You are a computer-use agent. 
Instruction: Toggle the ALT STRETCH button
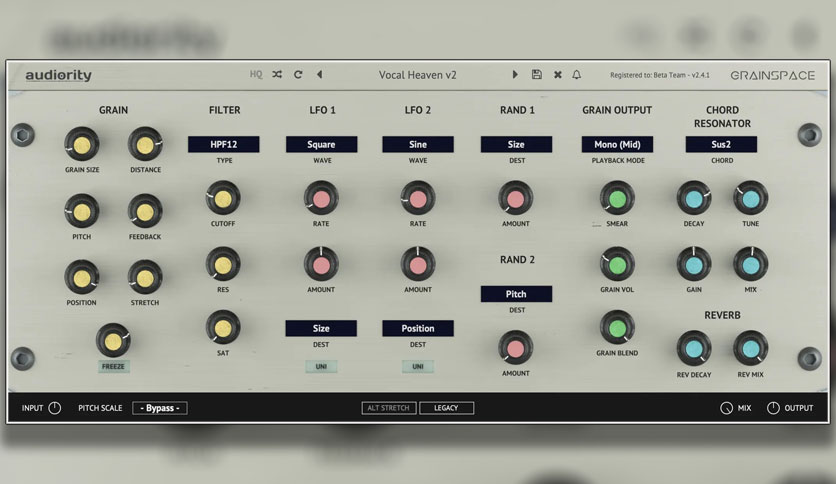coord(389,408)
